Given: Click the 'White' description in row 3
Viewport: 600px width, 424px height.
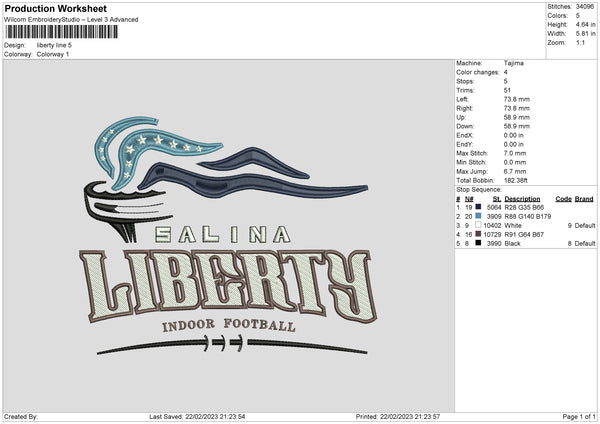Looking at the screenshot, I should tap(513, 225).
